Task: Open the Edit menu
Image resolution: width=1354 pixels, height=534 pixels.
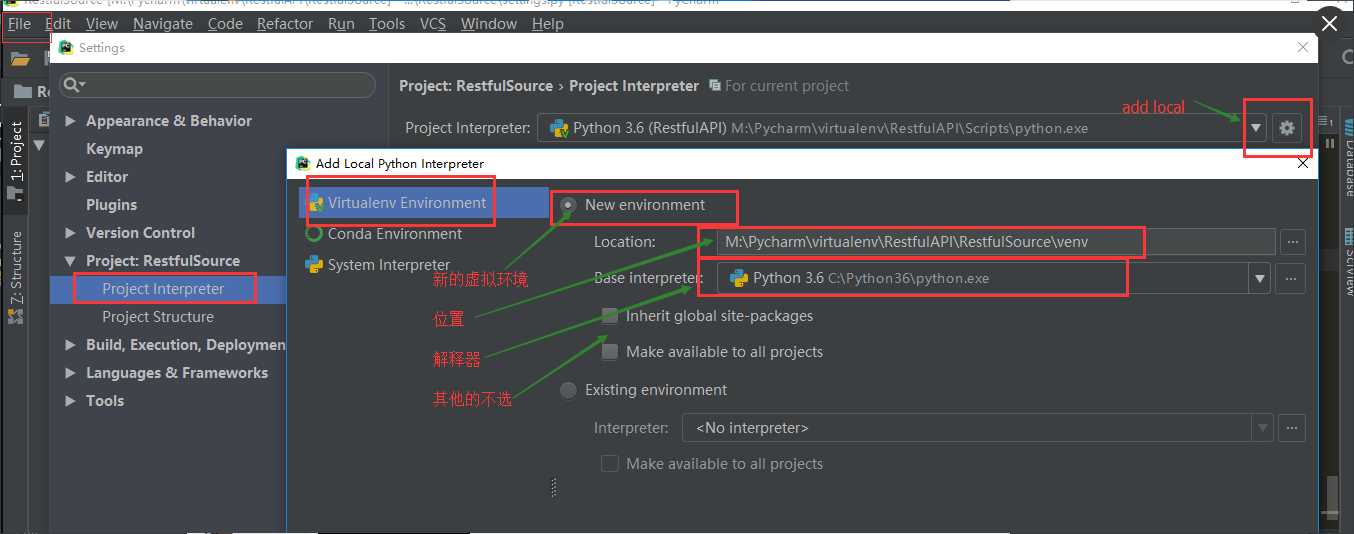Action: [x=58, y=24]
